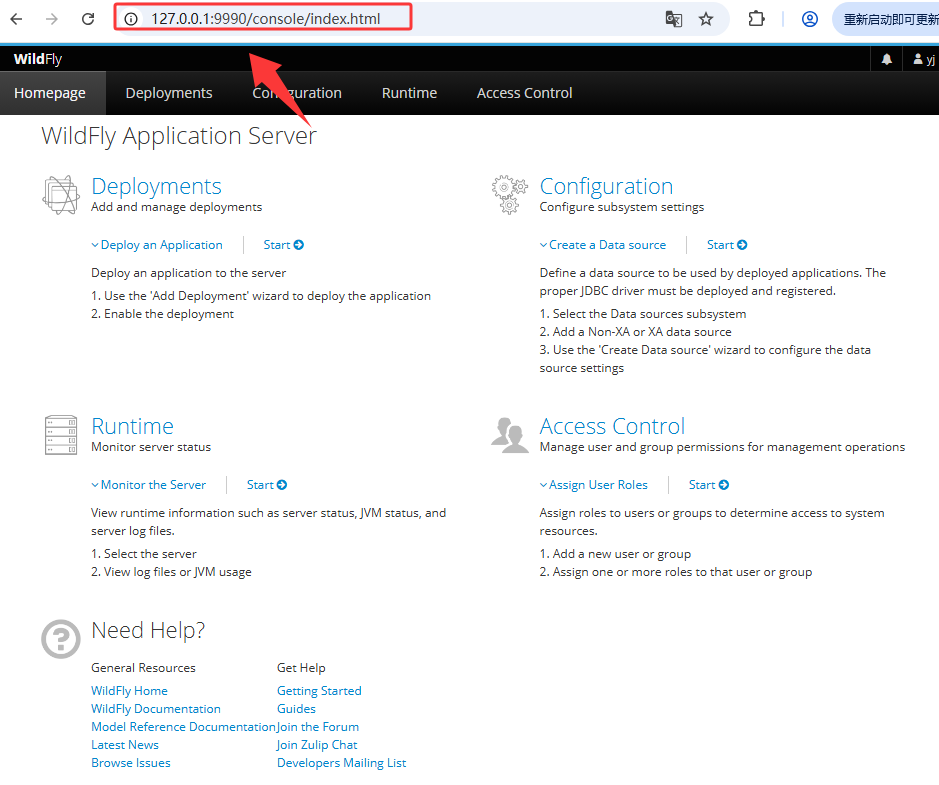Click the Need Help? heading
Image resolution: width=939 pixels, height=785 pixels.
(148, 631)
